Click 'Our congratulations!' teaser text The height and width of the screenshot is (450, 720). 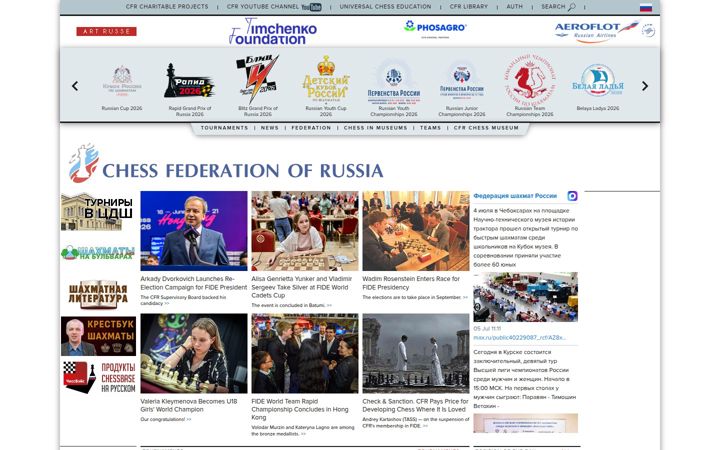coord(163,420)
